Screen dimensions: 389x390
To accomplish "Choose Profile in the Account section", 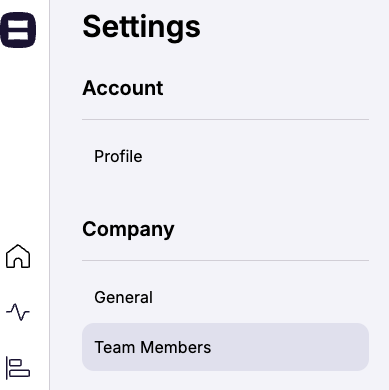I will tap(118, 156).
